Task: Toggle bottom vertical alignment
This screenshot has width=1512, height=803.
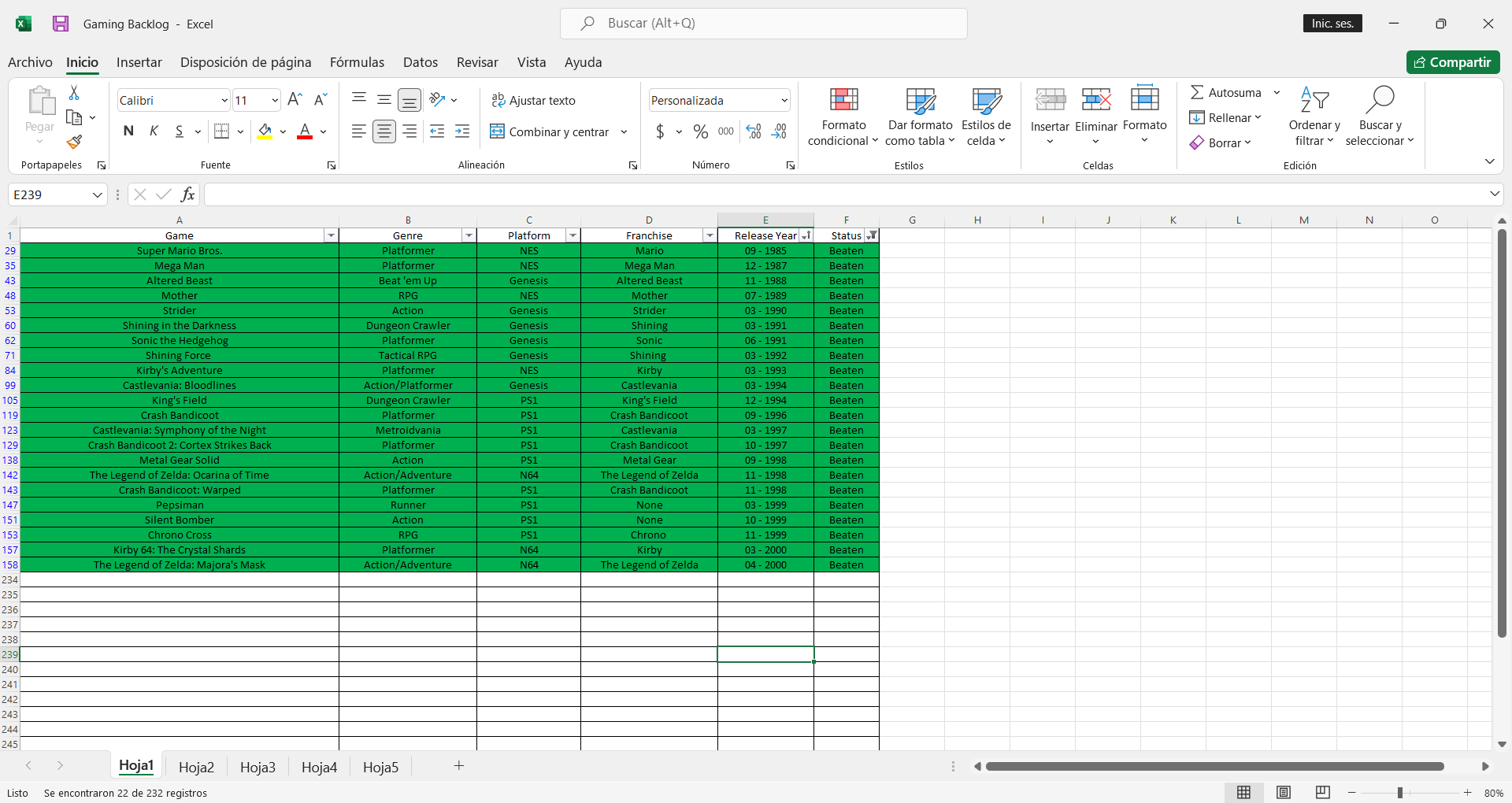Action: pos(409,100)
